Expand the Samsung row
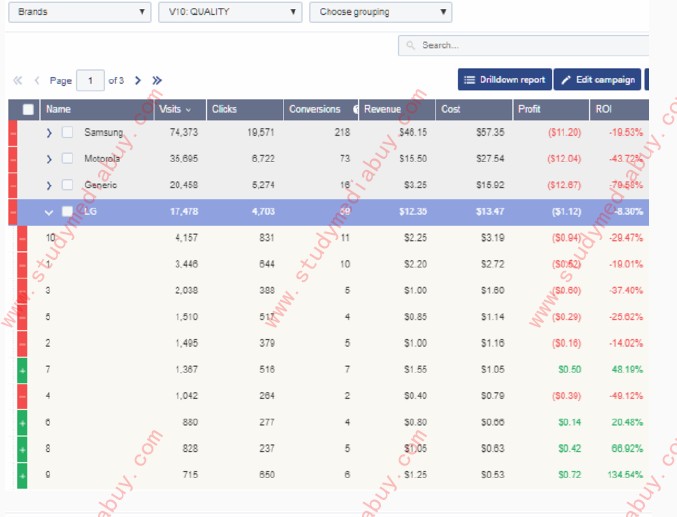The width and height of the screenshot is (677, 517). 49,133
